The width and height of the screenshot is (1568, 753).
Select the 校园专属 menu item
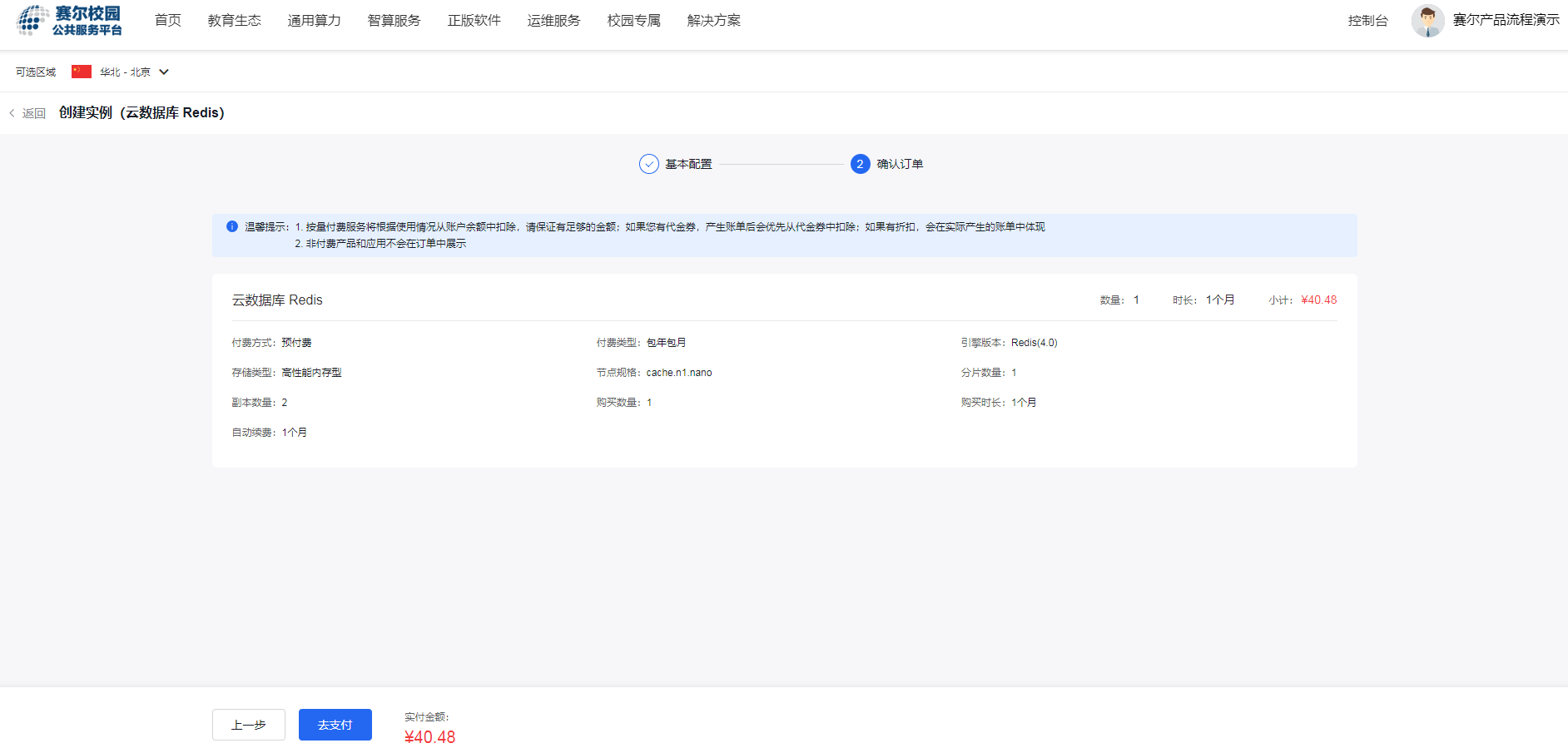[633, 21]
